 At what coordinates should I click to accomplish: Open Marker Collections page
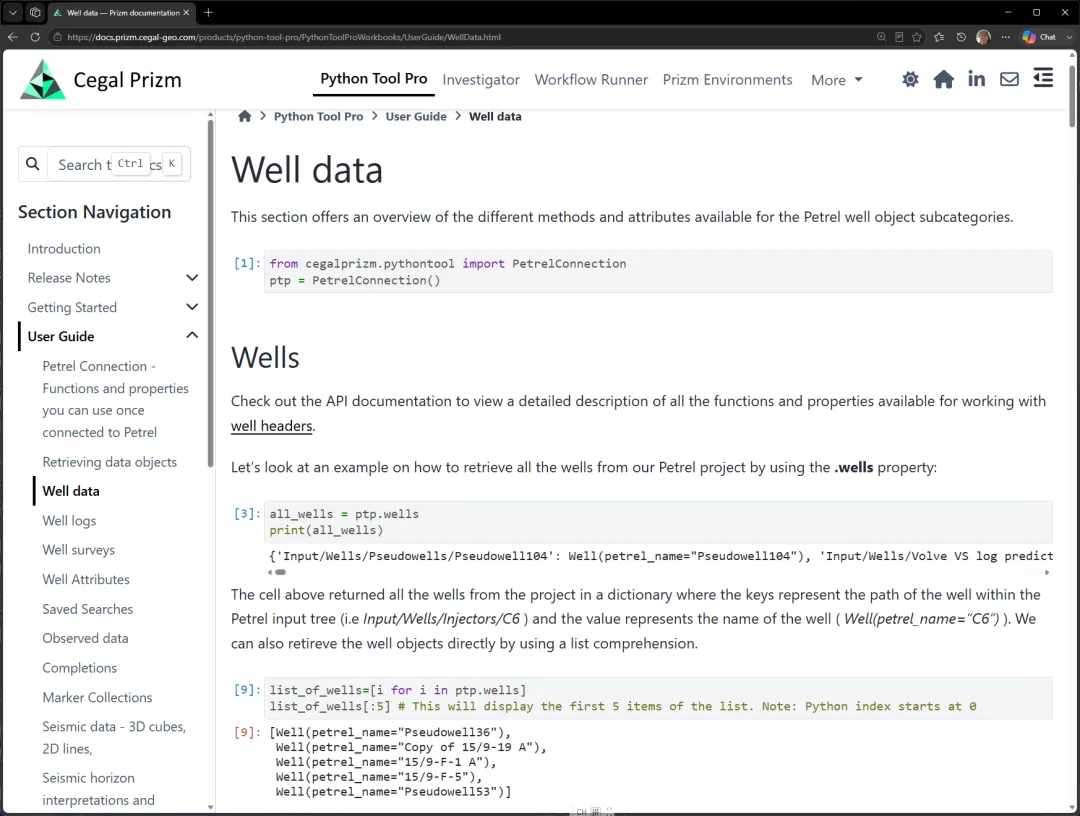97,698
